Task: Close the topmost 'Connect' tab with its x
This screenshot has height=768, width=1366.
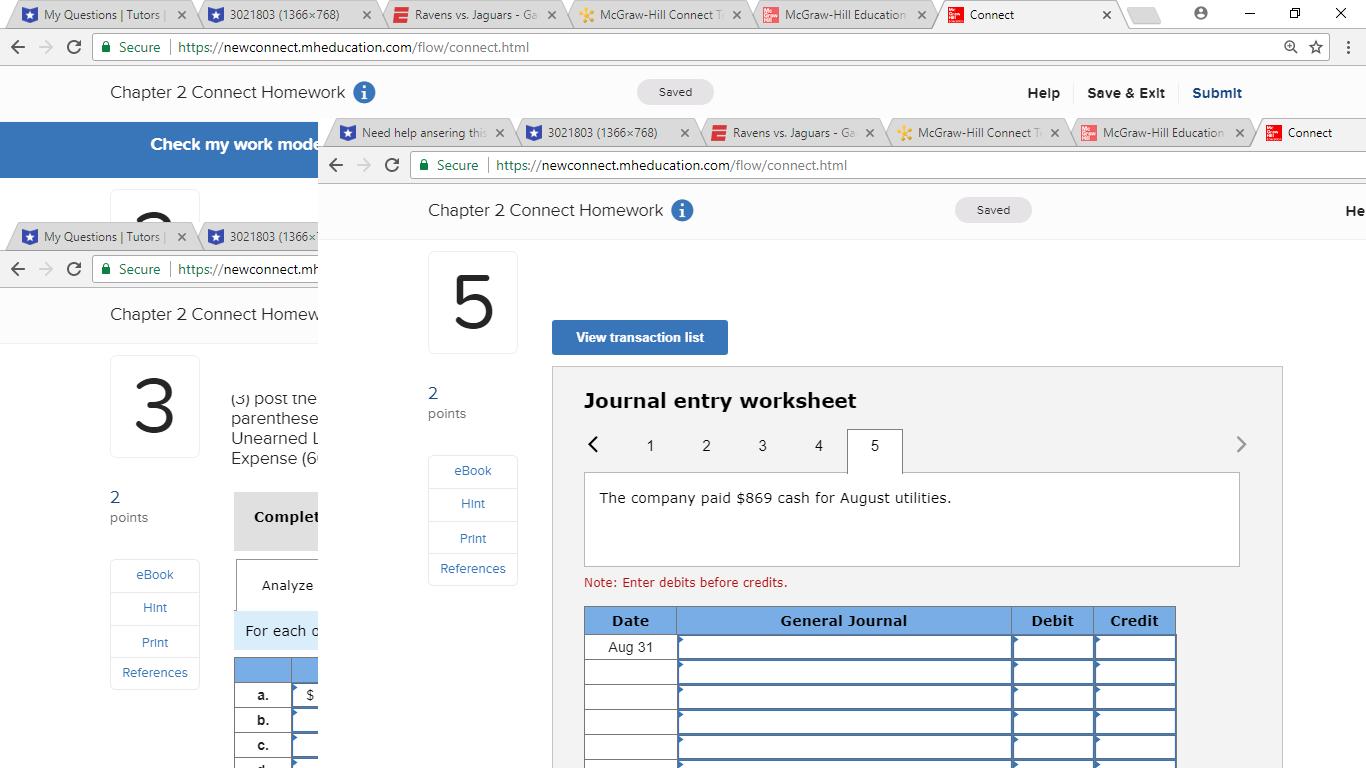Action: 1106,15
